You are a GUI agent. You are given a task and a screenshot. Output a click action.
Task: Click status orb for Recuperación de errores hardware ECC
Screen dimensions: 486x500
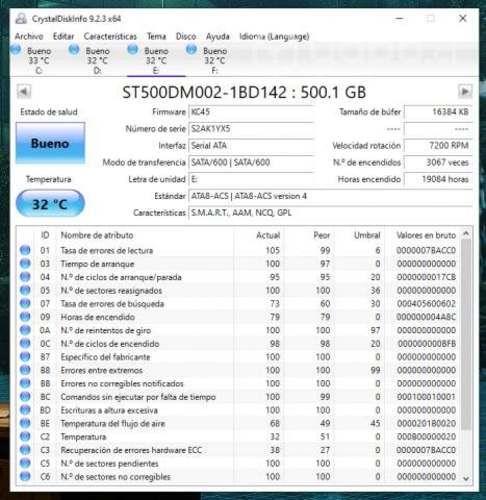(25, 450)
